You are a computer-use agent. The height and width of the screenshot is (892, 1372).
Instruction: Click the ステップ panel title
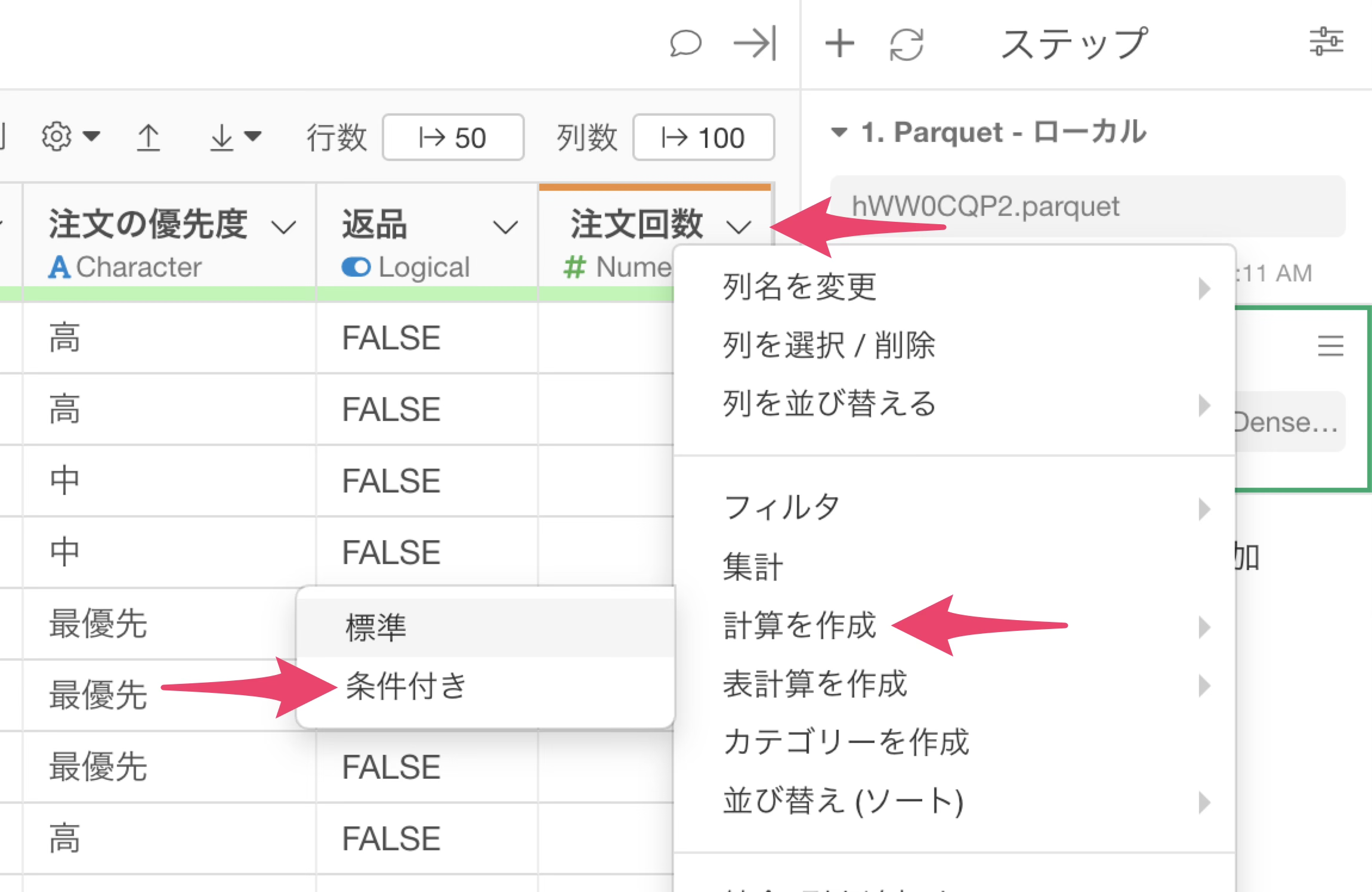pyautogui.click(x=1074, y=44)
